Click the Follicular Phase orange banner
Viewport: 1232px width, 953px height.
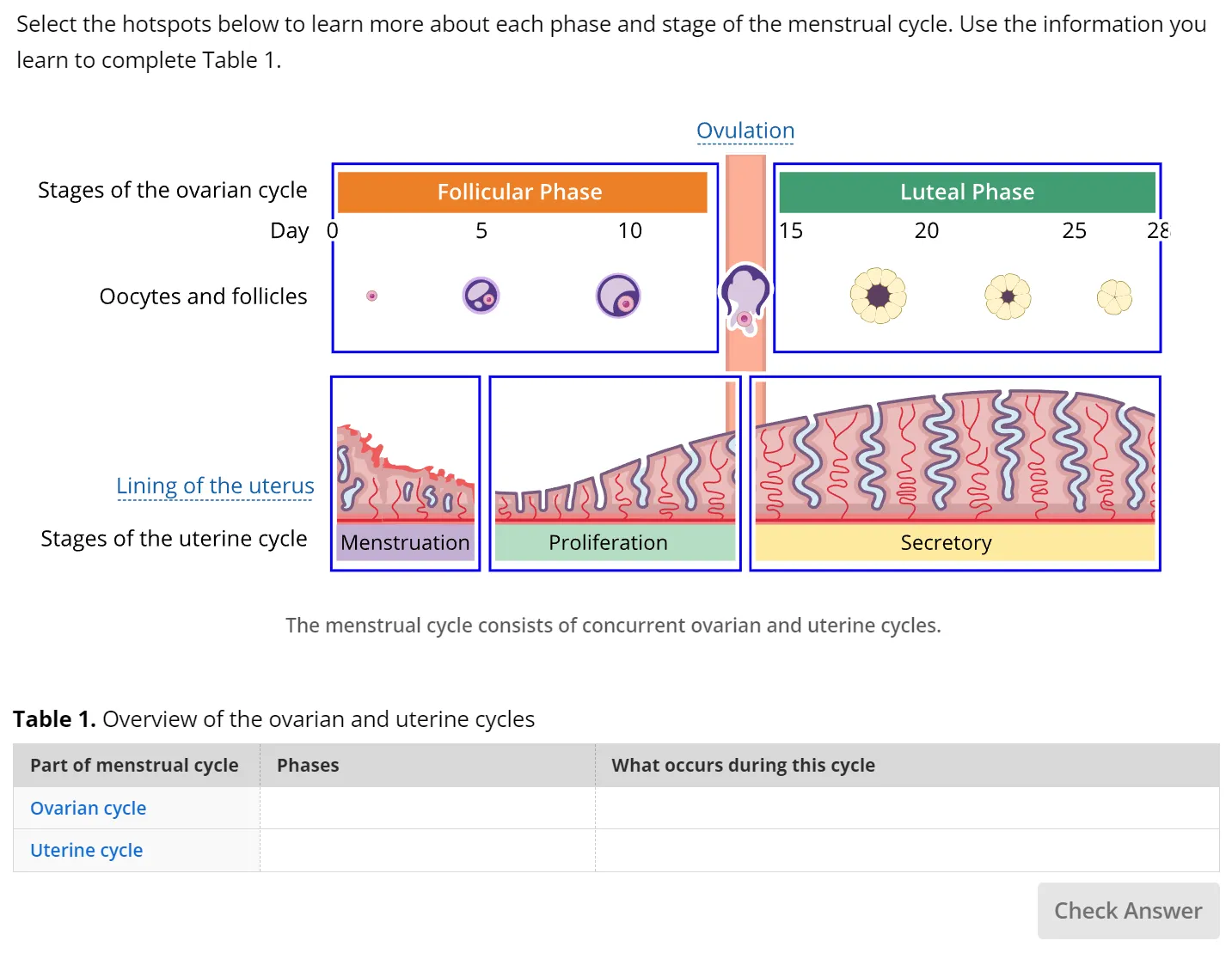coord(519,192)
